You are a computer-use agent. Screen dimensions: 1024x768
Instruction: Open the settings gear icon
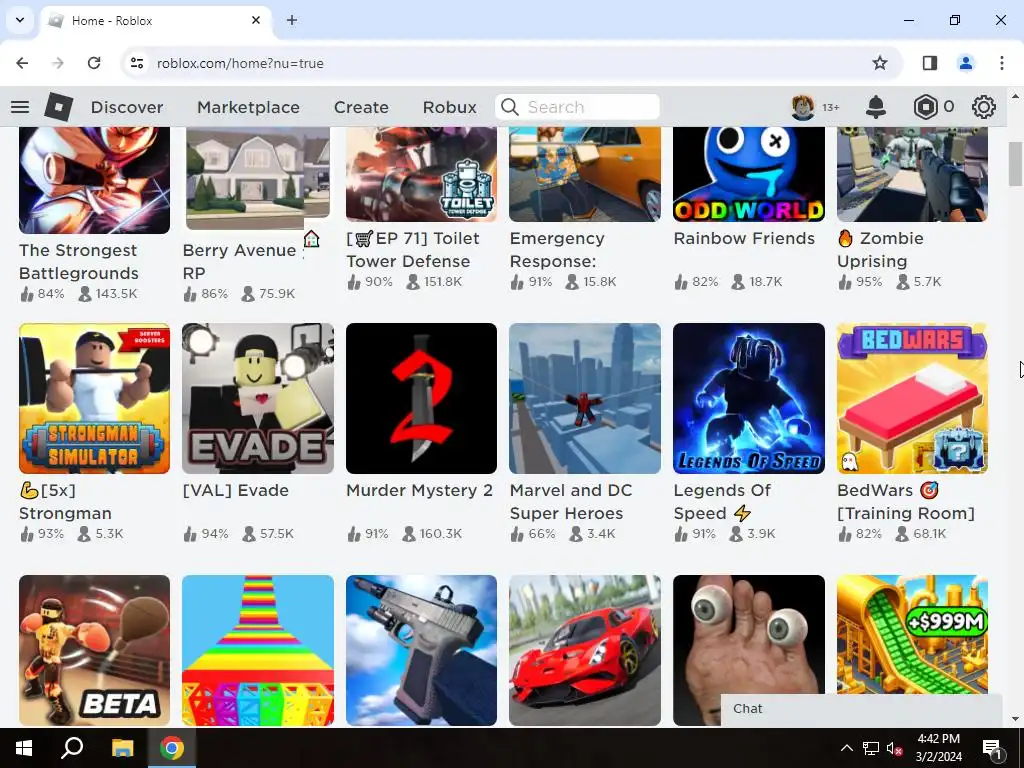(x=984, y=106)
